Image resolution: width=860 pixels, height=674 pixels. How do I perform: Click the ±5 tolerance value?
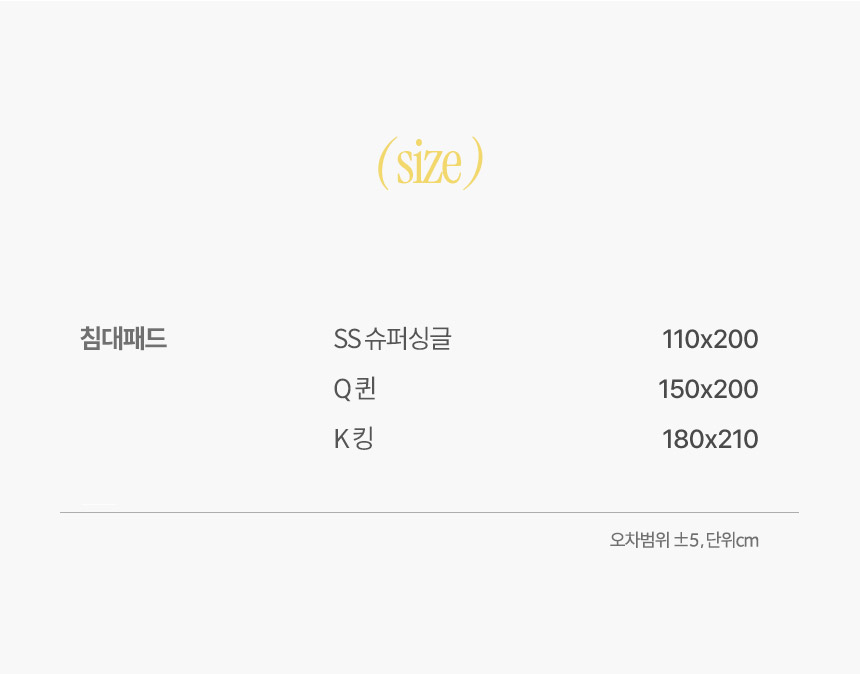point(686,541)
